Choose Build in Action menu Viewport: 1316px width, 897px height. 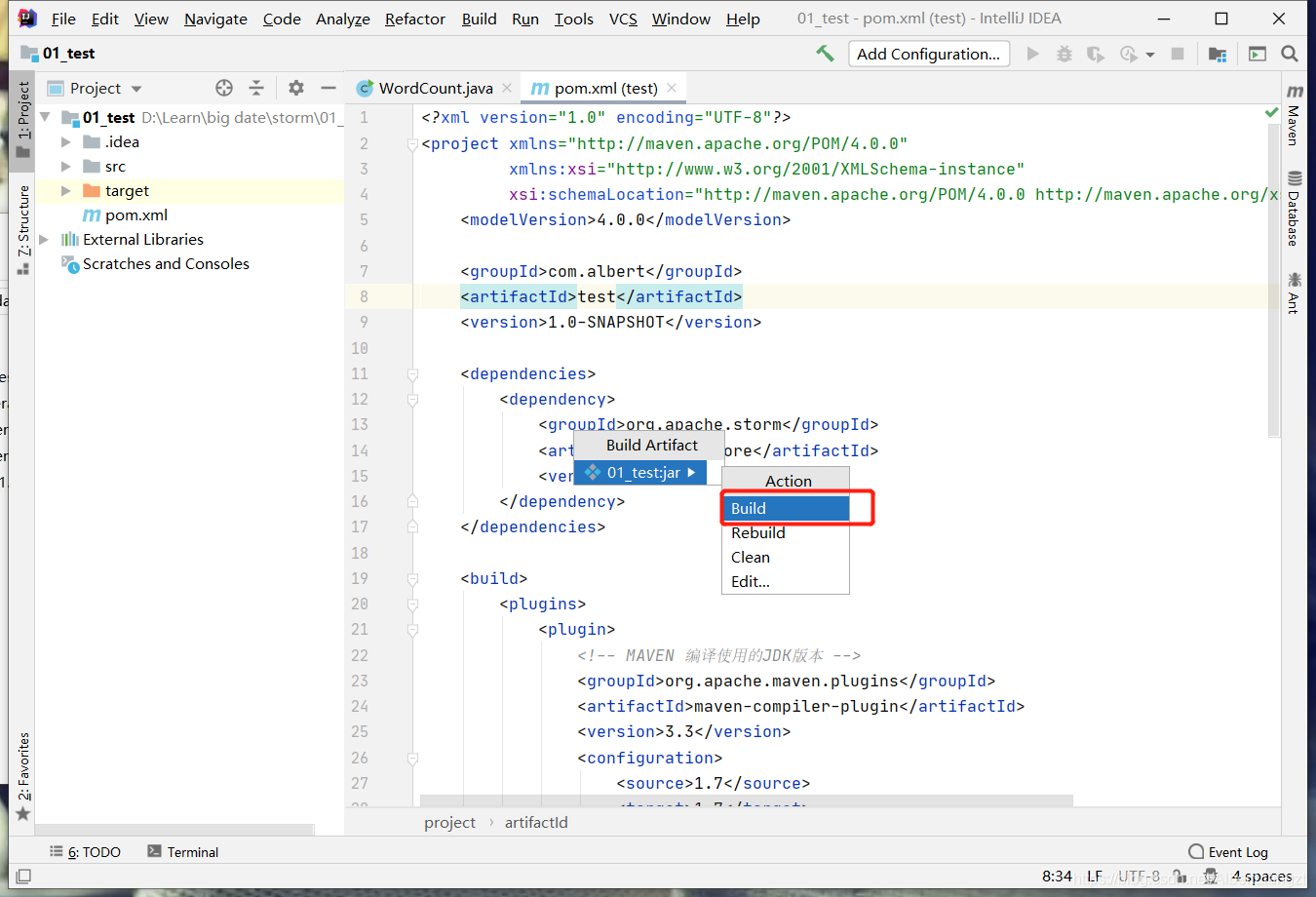pyautogui.click(x=786, y=508)
